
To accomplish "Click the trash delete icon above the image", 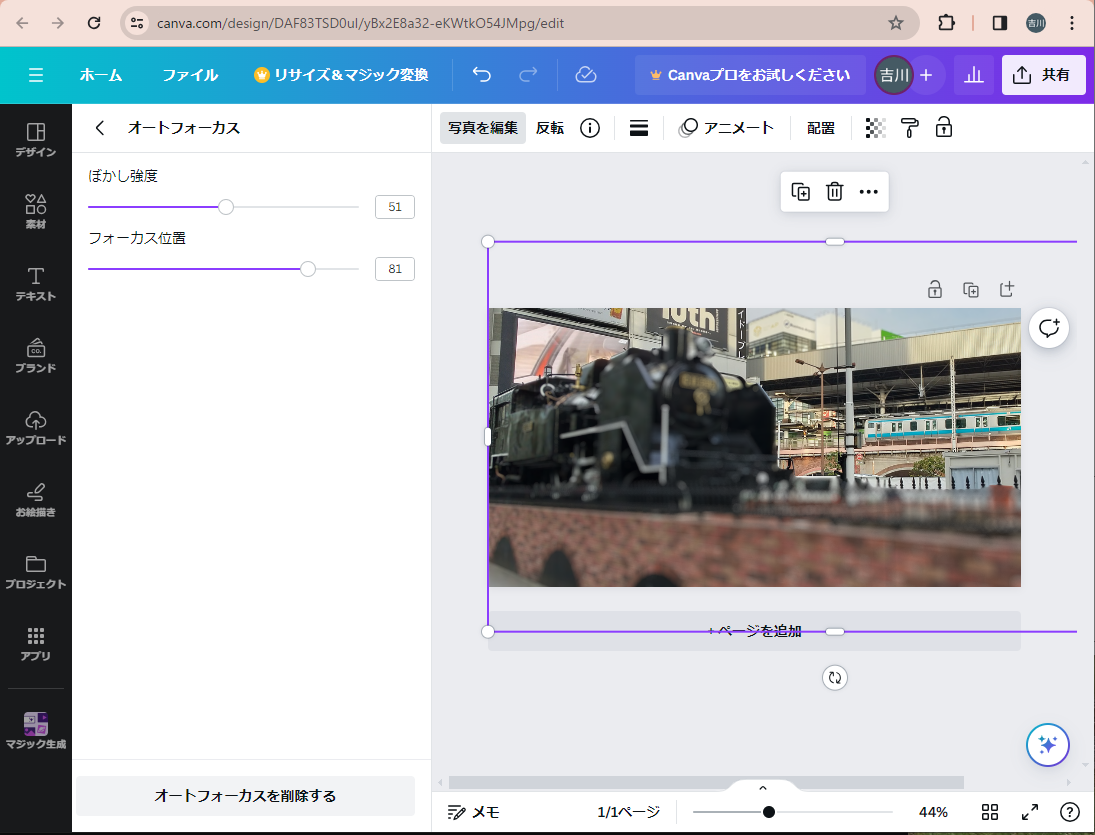I will click(834, 192).
